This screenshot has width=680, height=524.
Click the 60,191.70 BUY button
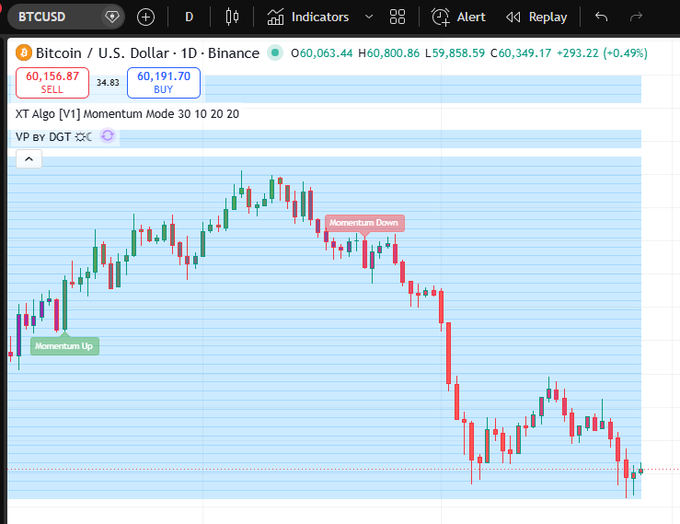coord(164,82)
